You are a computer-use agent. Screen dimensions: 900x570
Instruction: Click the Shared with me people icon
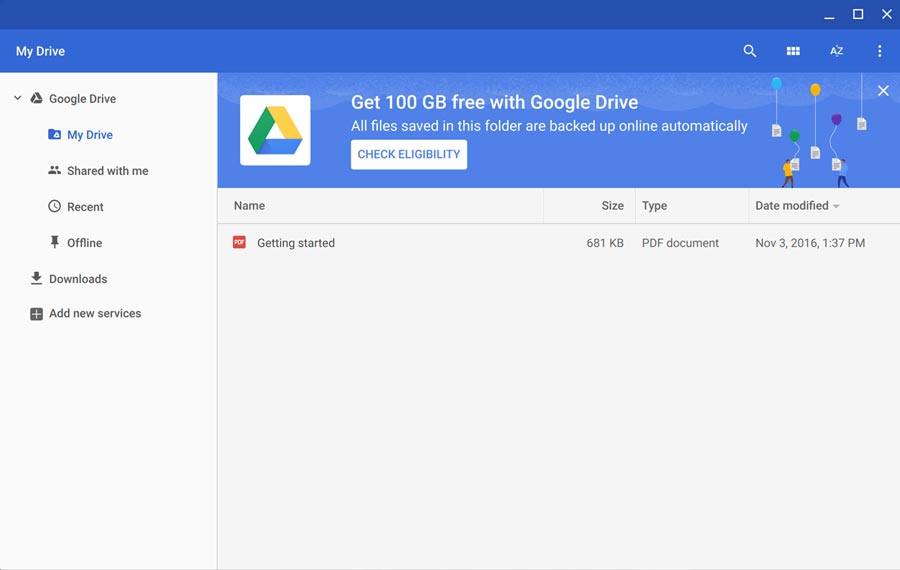point(55,170)
